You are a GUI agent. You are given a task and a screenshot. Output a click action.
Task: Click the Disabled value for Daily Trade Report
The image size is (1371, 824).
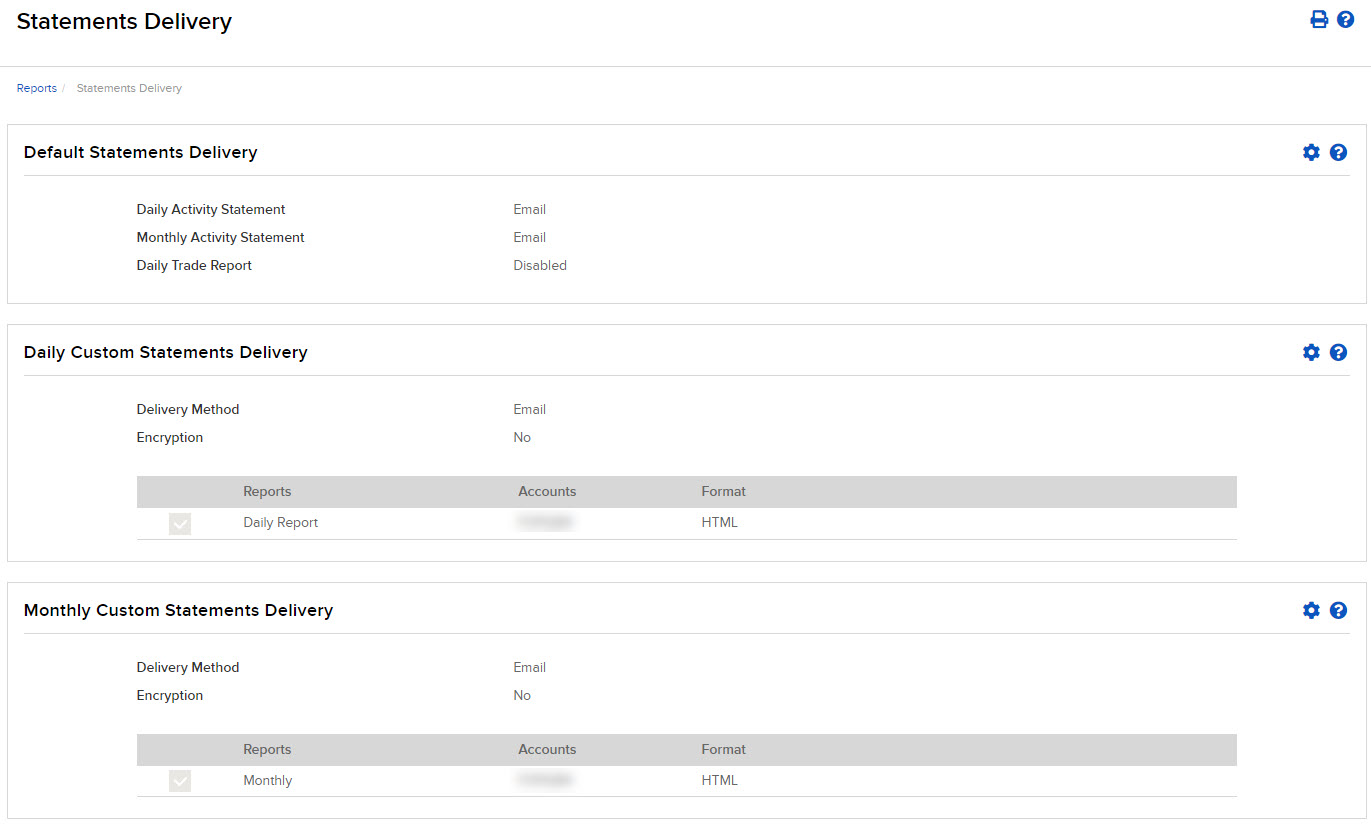[540, 265]
